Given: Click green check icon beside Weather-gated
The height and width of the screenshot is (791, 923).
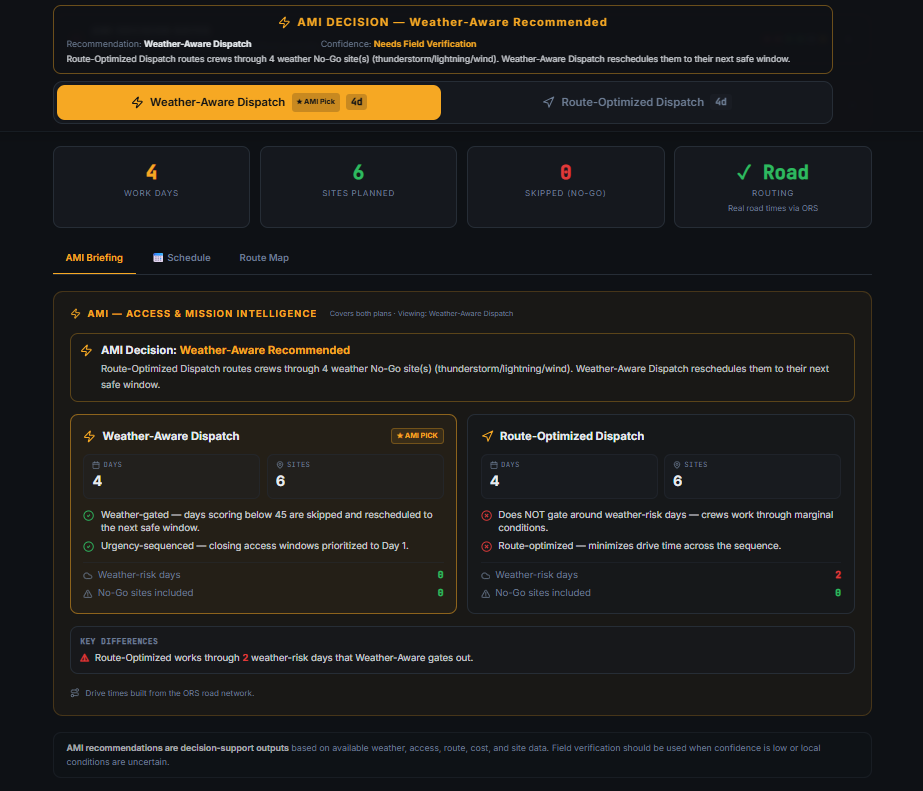Looking at the screenshot, I should [88, 516].
